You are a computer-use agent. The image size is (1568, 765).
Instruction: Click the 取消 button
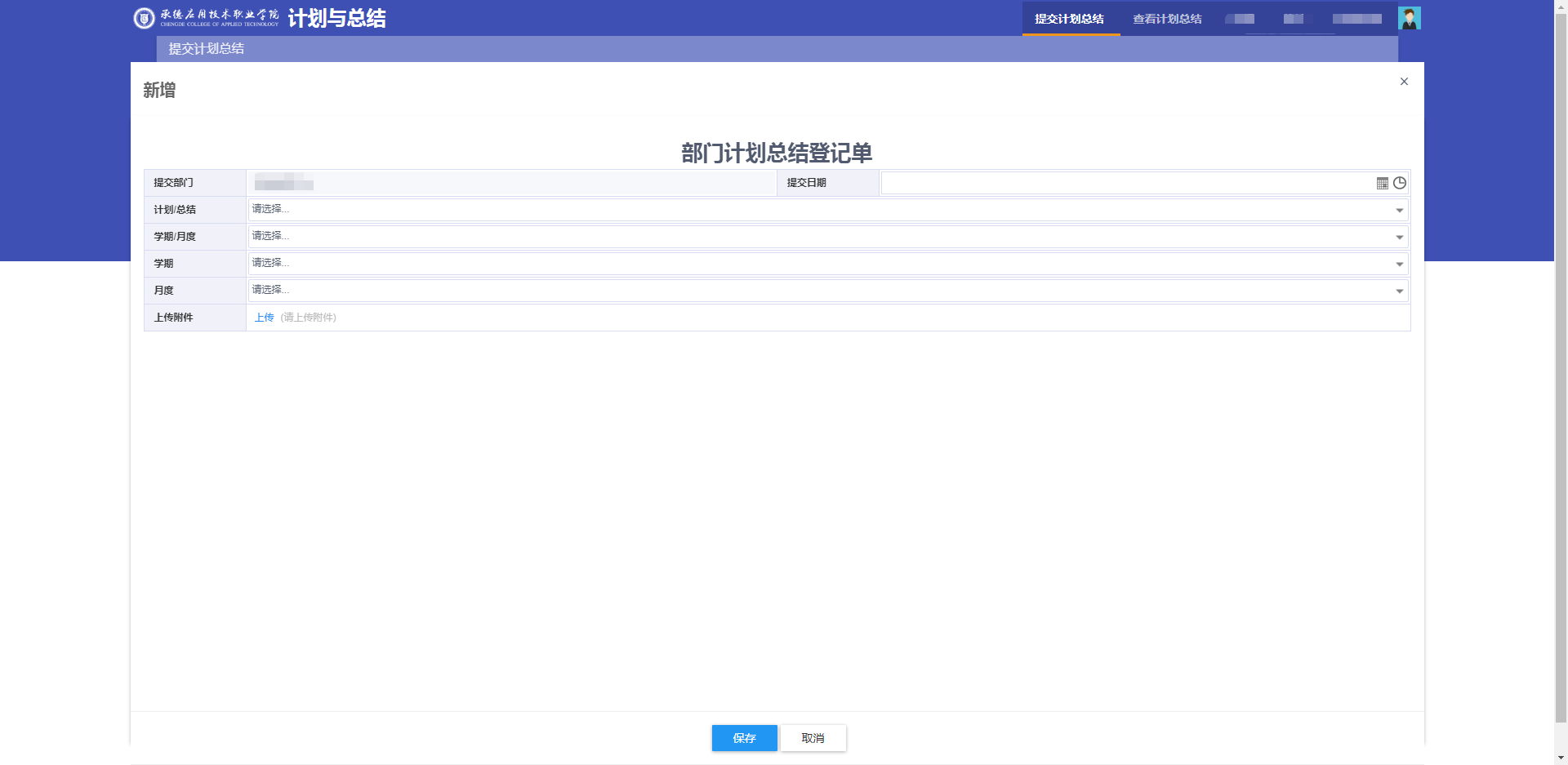pos(813,738)
